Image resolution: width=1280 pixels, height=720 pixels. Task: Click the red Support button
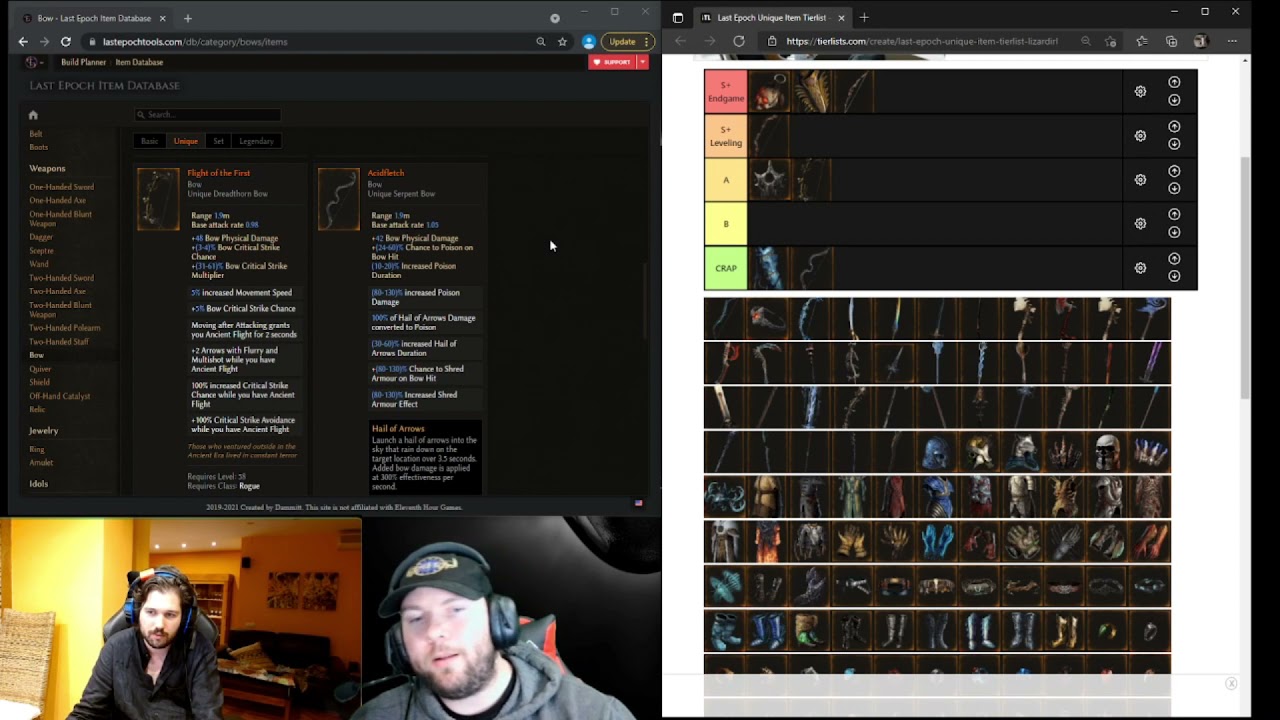(613, 62)
